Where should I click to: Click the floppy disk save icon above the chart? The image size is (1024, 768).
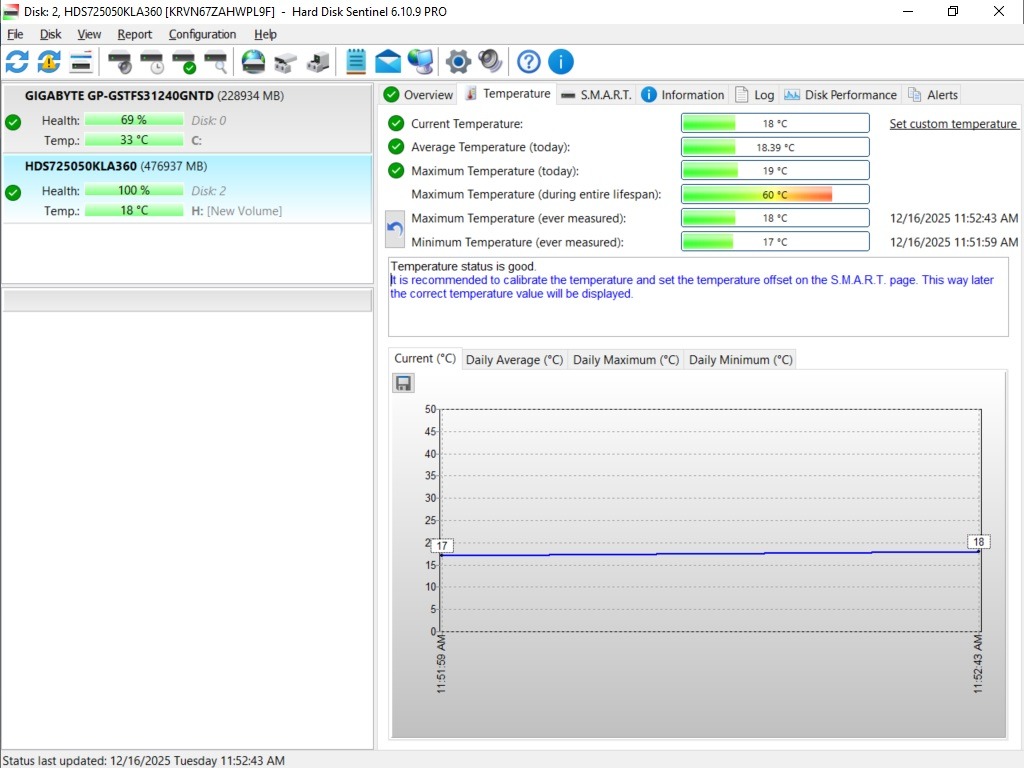click(x=403, y=383)
